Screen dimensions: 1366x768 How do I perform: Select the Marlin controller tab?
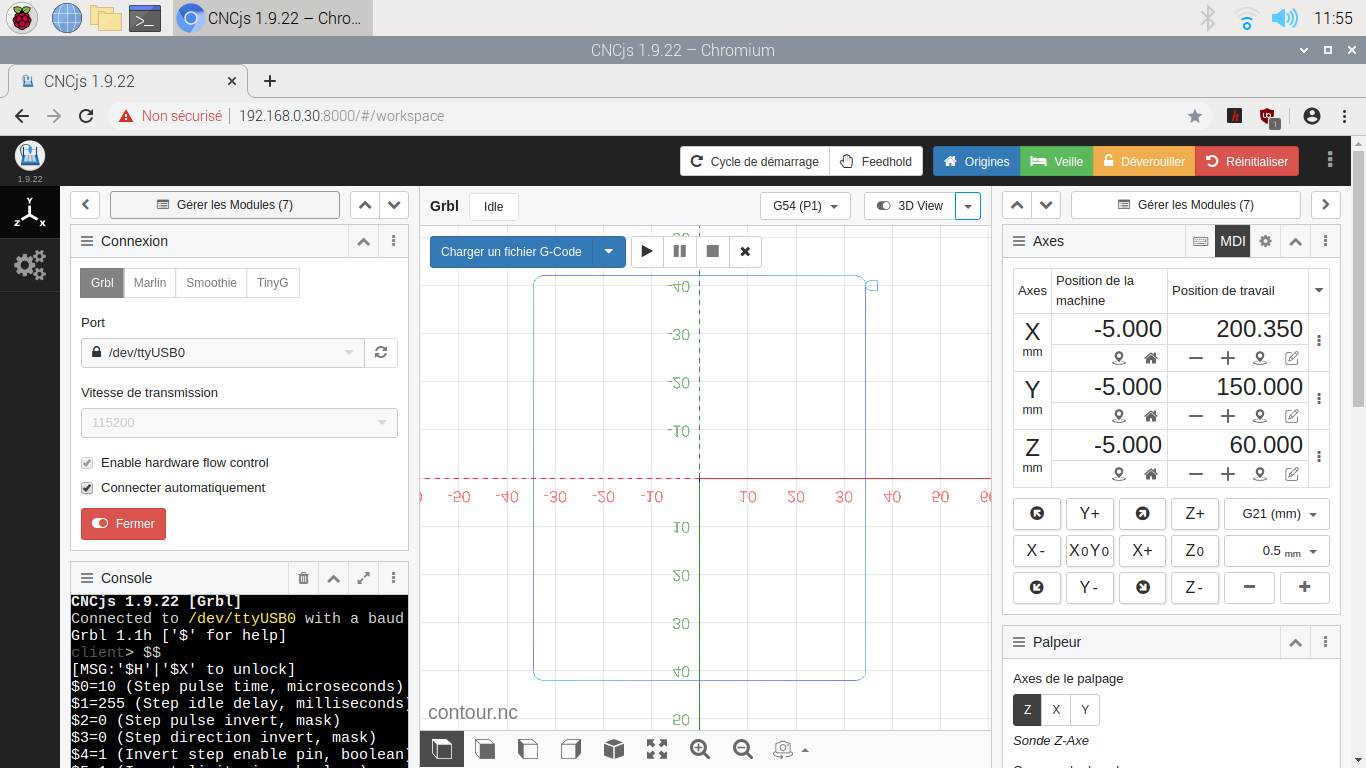pos(150,283)
